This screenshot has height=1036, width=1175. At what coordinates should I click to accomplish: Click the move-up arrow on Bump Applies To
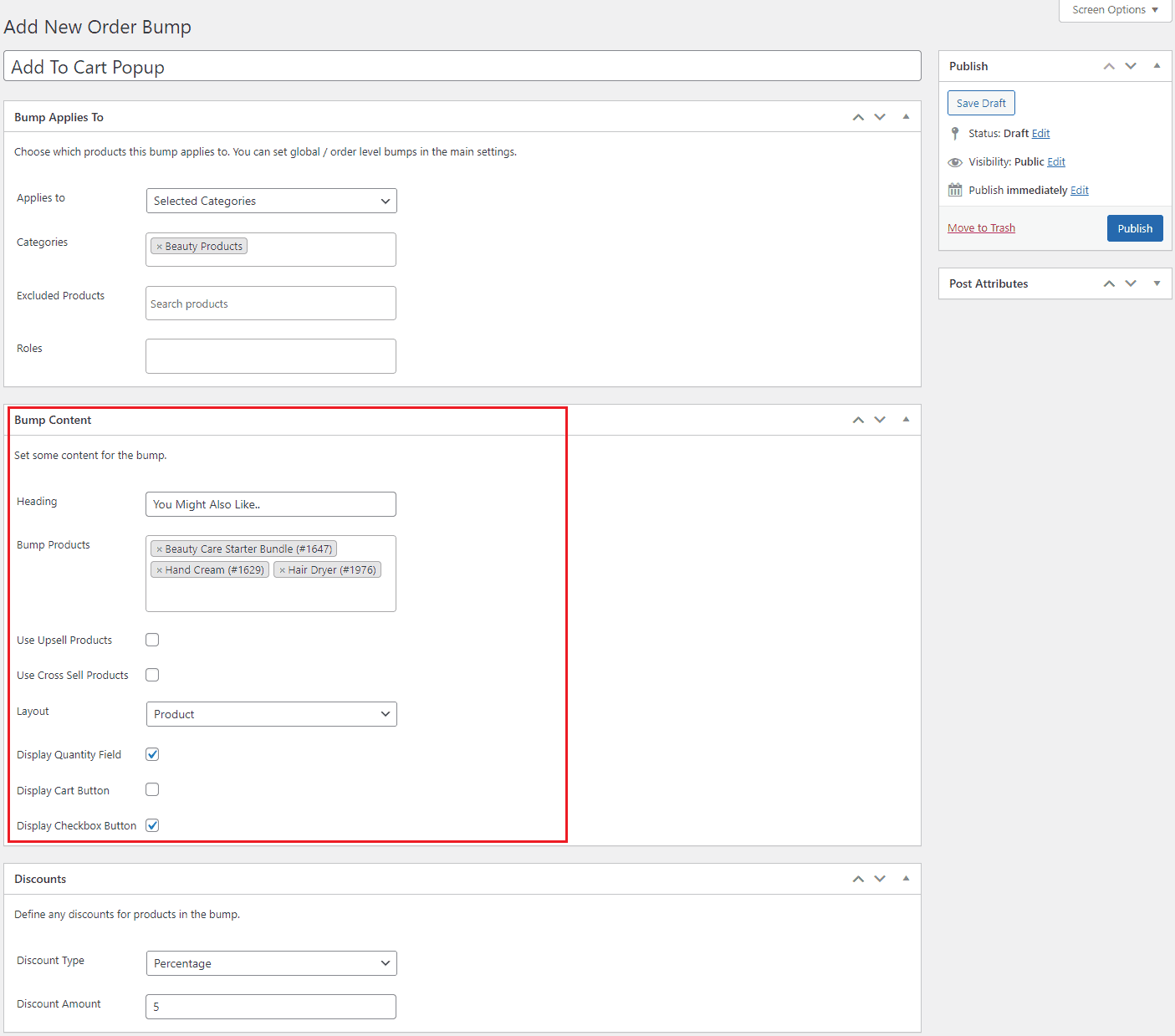point(858,116)
